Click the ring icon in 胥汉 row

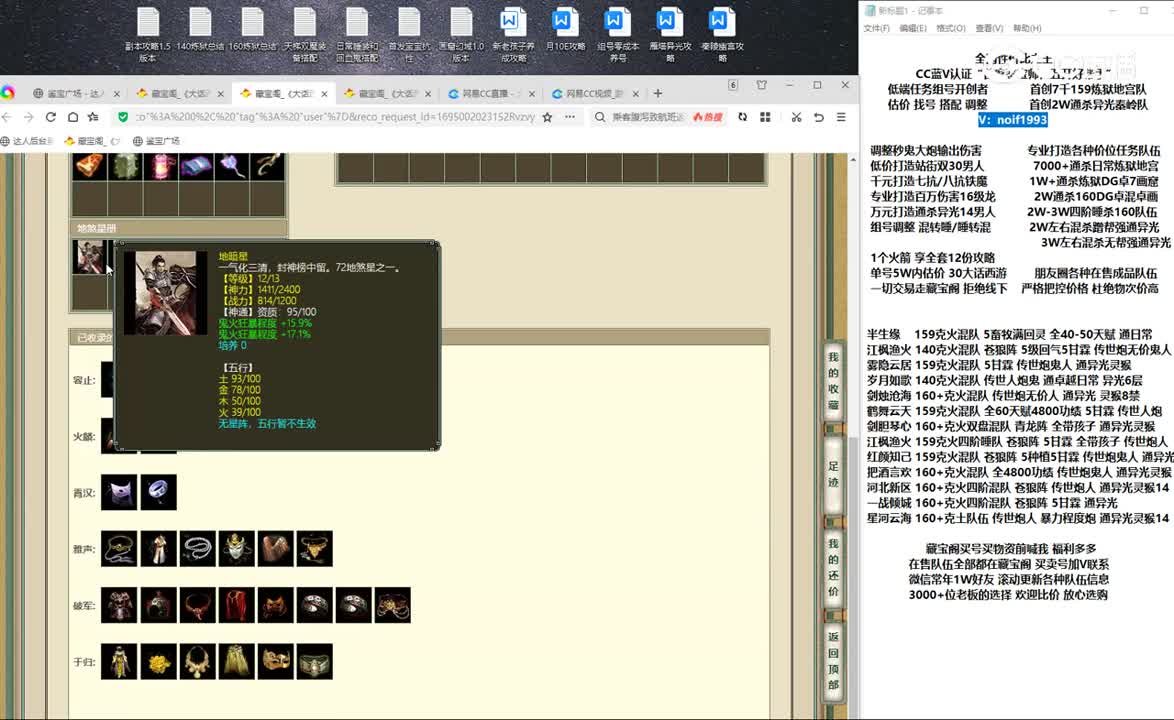coord(158,492)
